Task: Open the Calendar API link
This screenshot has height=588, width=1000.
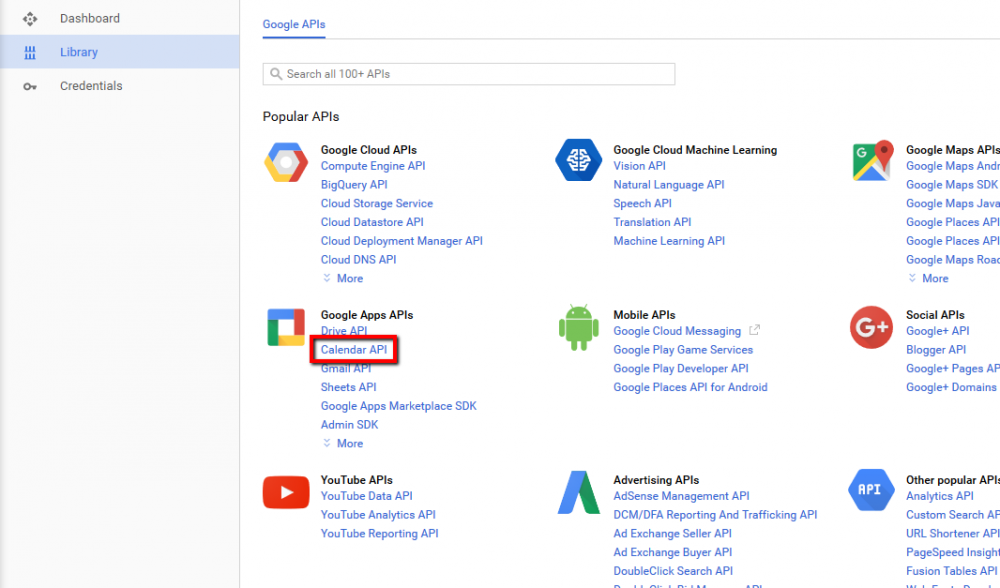Action: click(354, 349)
